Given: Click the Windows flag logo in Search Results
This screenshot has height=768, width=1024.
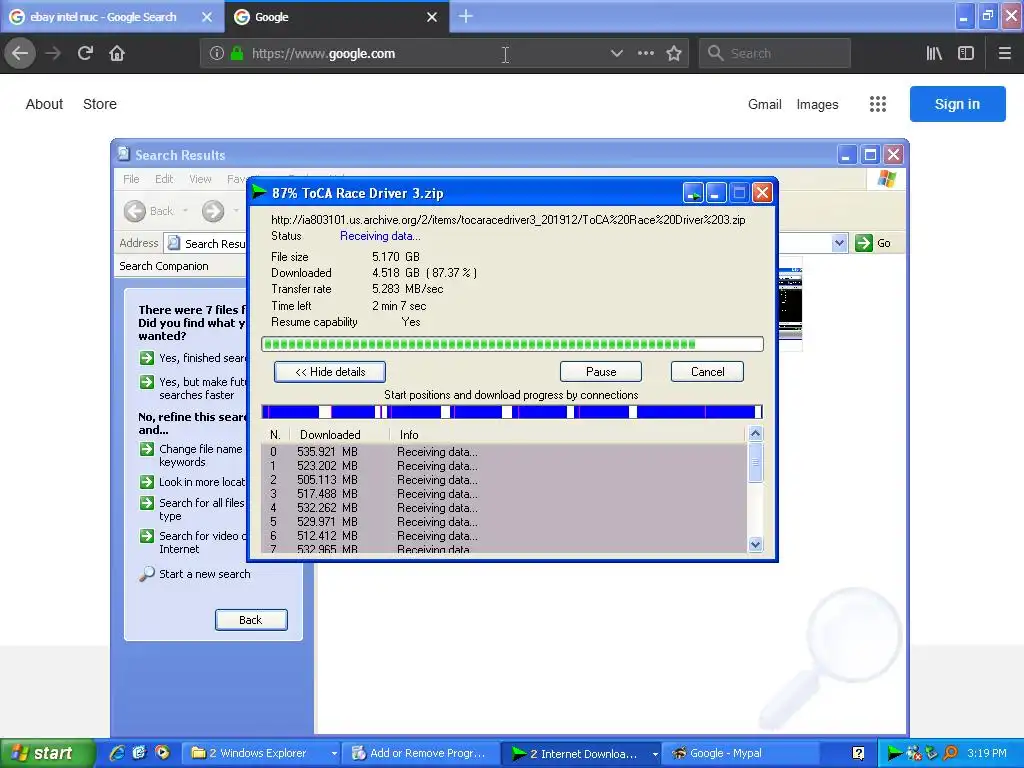Looking at the screenshot, I should (886, 178).
